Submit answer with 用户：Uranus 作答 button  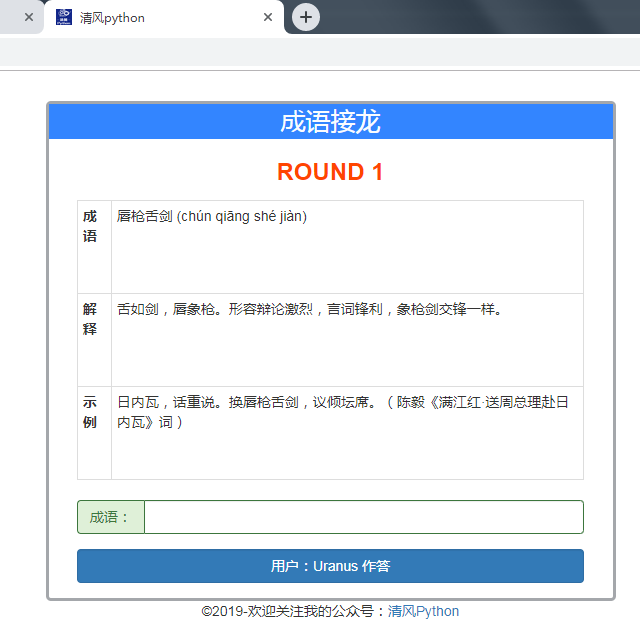pyautogui.click(x=330, y=566)
